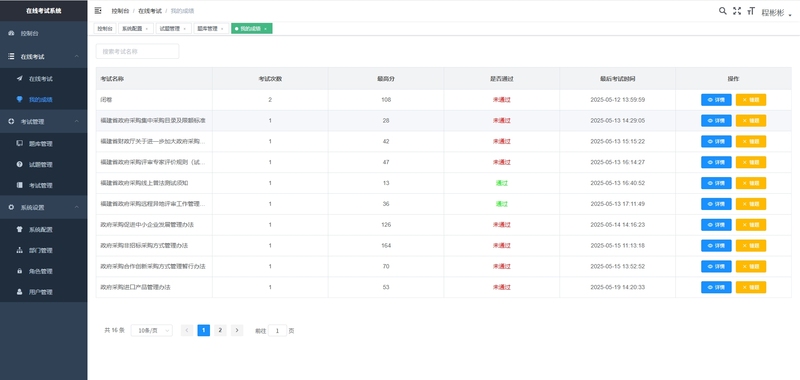
Task: Select 我的成绩 in the sidebar
Action: (x=43, y=99)
